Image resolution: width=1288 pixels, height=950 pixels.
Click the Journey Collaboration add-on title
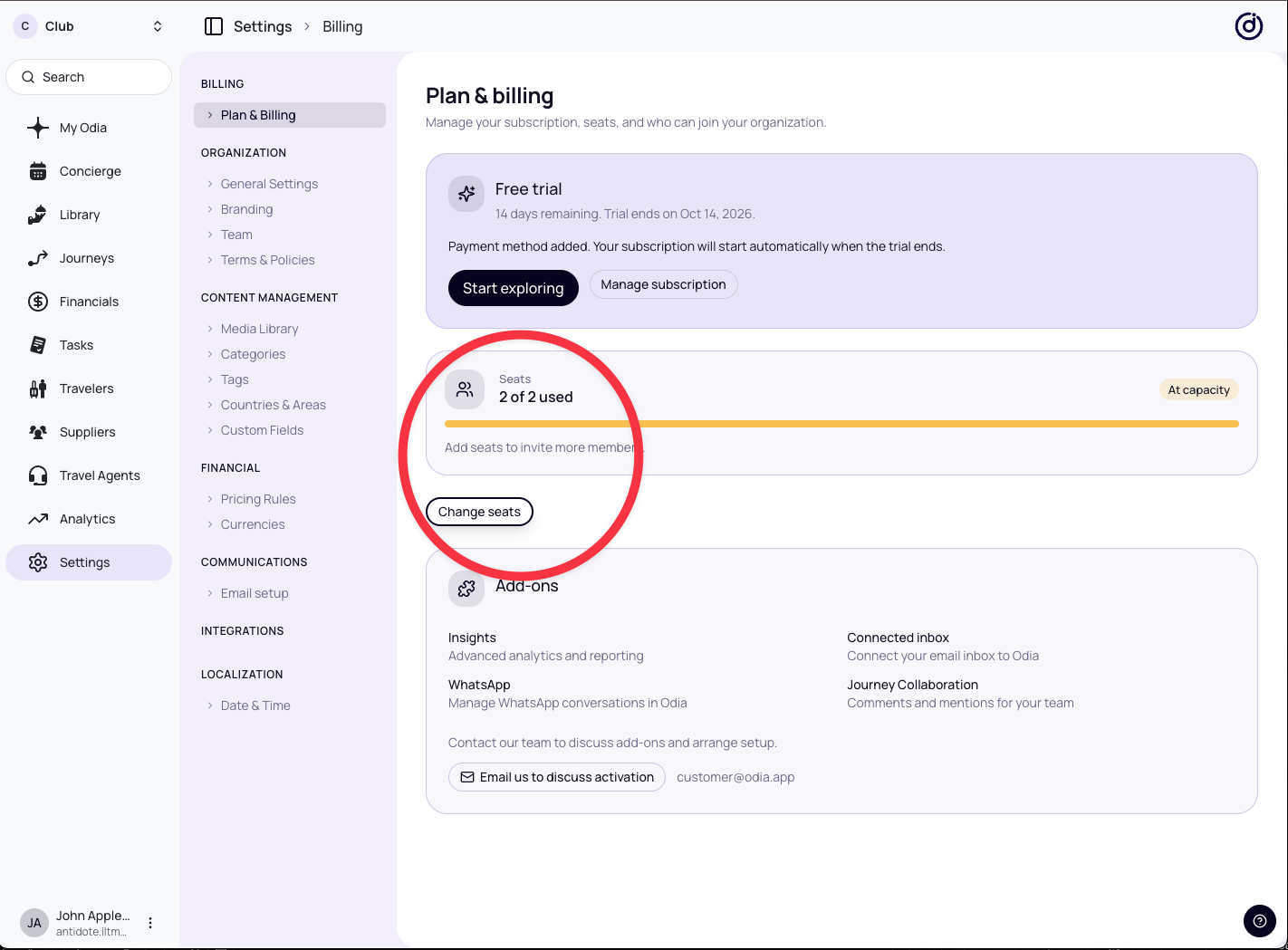pos(913,685)
